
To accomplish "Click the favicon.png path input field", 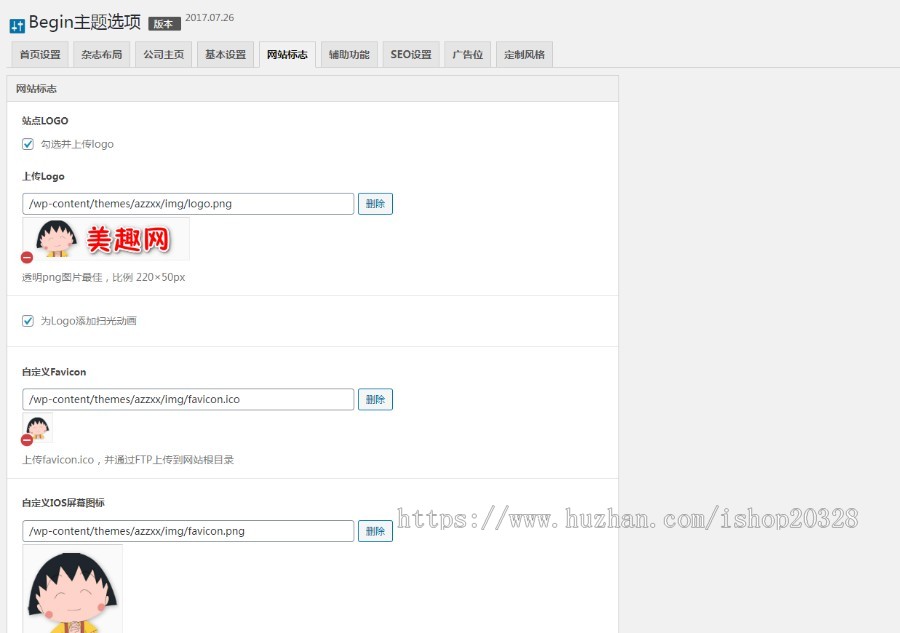I will pyautogui.click(x=188, y=531).
